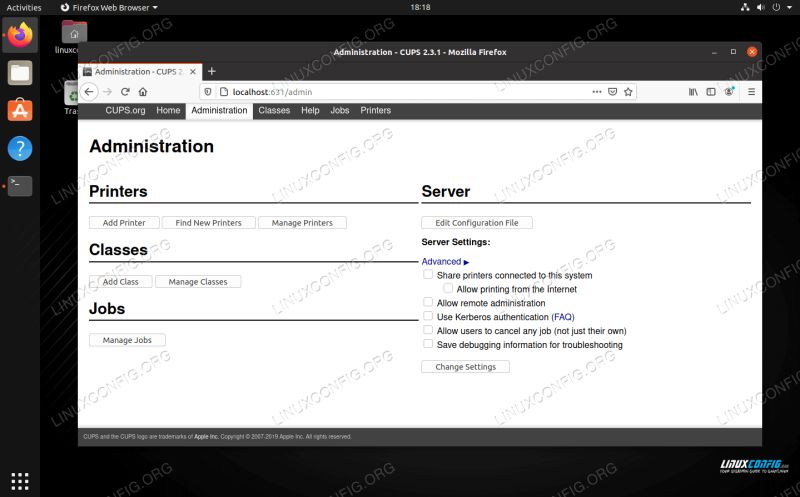The width and height of the screenshot is (800, 497).
Task: Click the Change Settings button
Action: tap(465, 367)
